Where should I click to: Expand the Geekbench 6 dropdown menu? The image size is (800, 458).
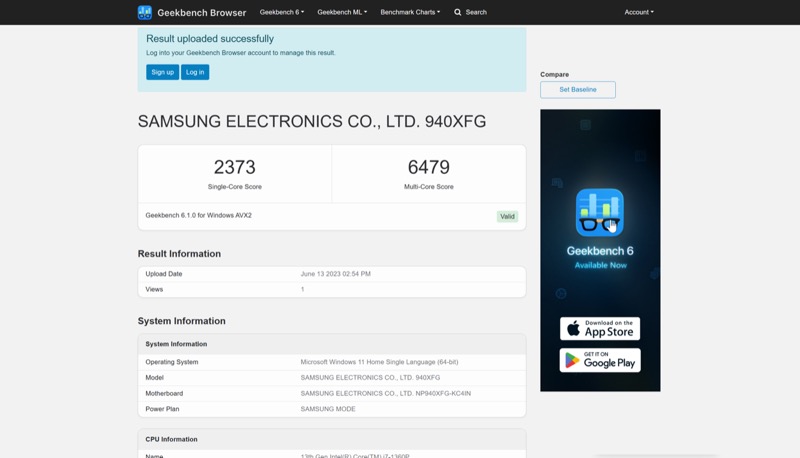coord(281,12)
